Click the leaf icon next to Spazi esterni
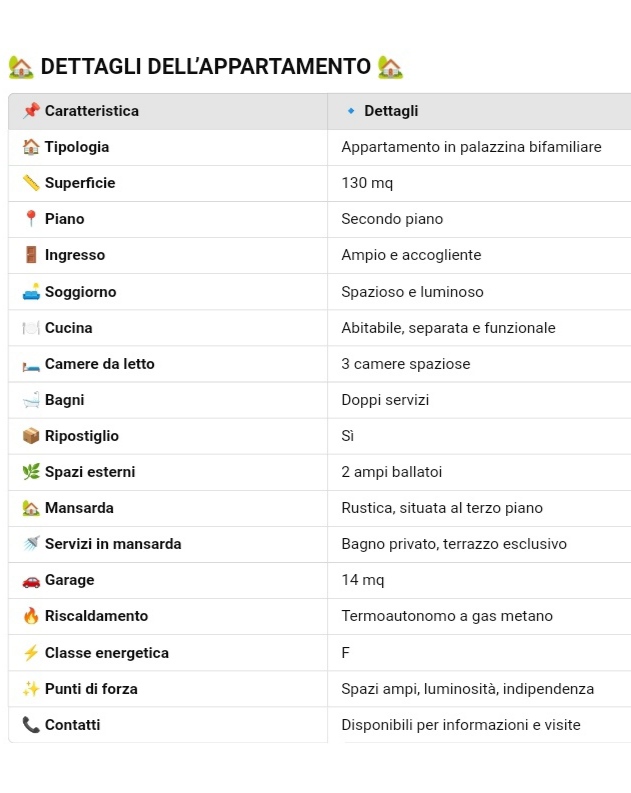Viewport: 631px width, 793px height. pos(31,471)
